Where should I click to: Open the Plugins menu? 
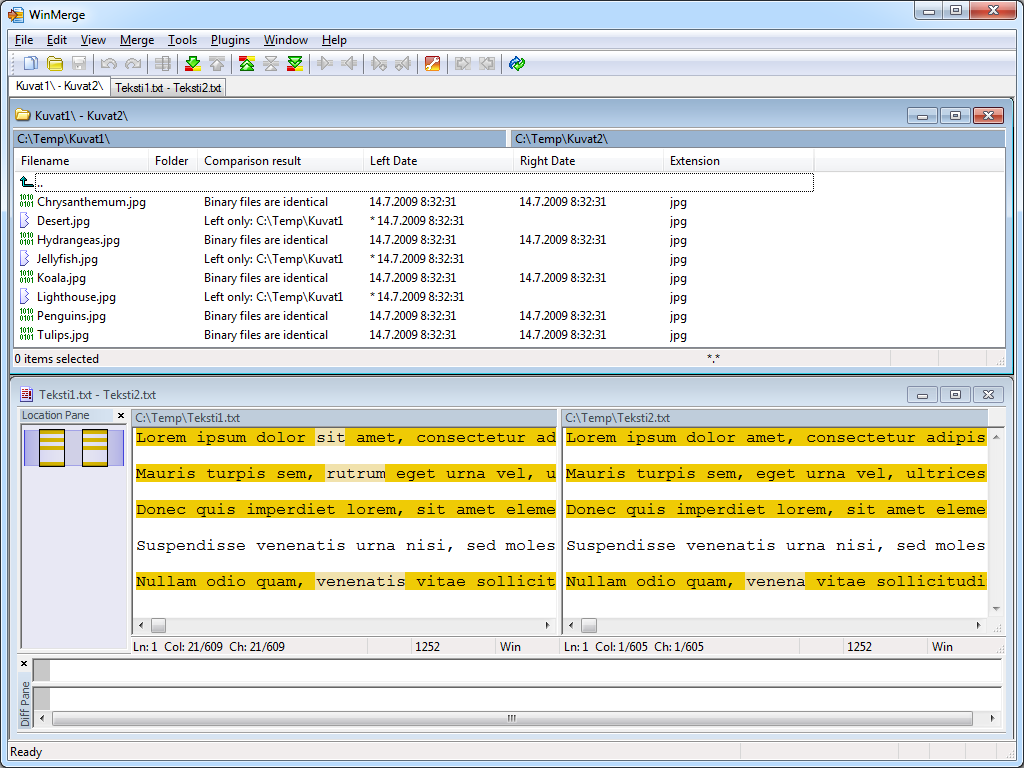(230, 40)
